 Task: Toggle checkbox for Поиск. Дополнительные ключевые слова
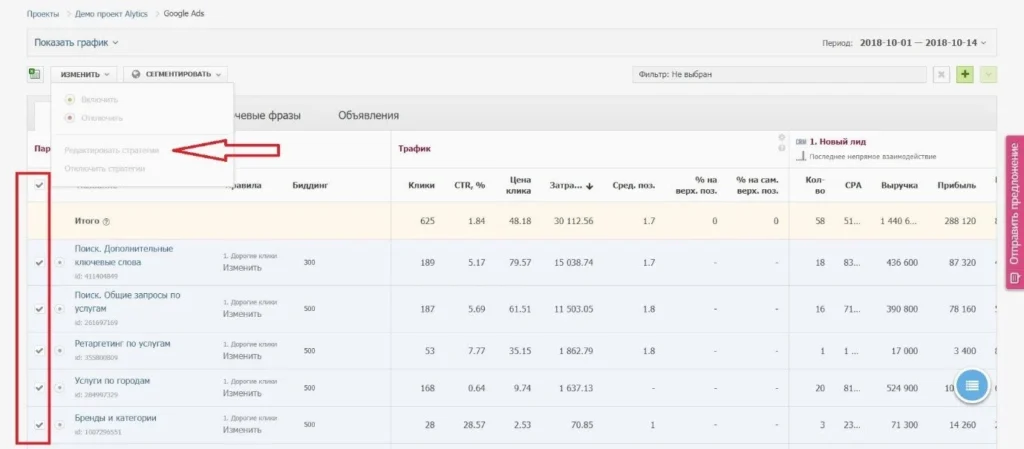[x=39, y=262]
